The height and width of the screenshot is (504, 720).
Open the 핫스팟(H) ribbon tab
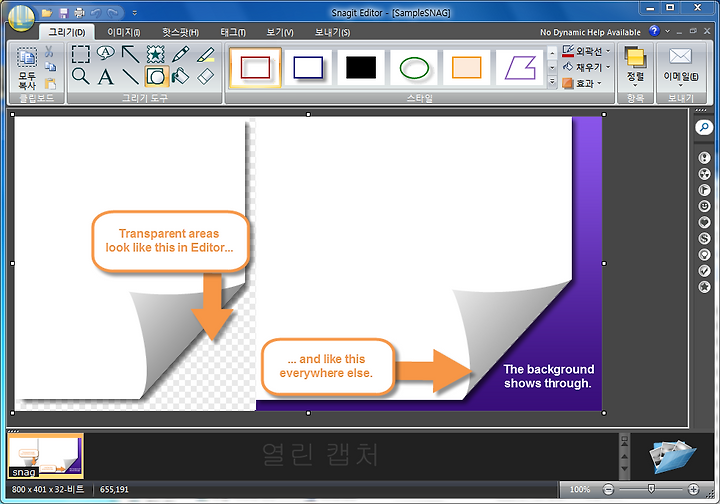(x=180, y=32)
